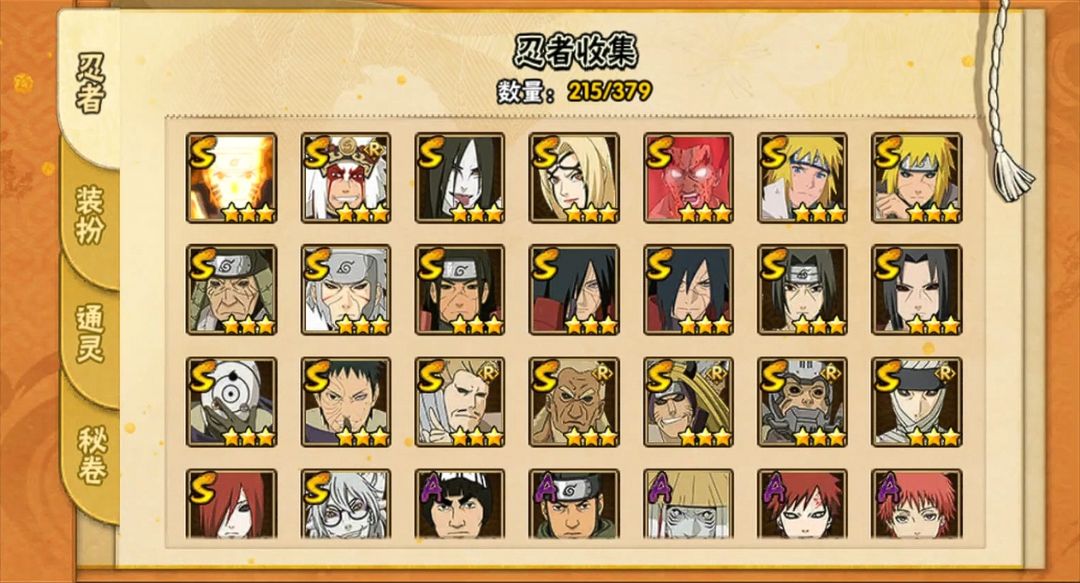Select the red-skinned glowing-eyed ninja portrait
The width and height of the screenshot is (1080, 583).
[x=688, y=178]
